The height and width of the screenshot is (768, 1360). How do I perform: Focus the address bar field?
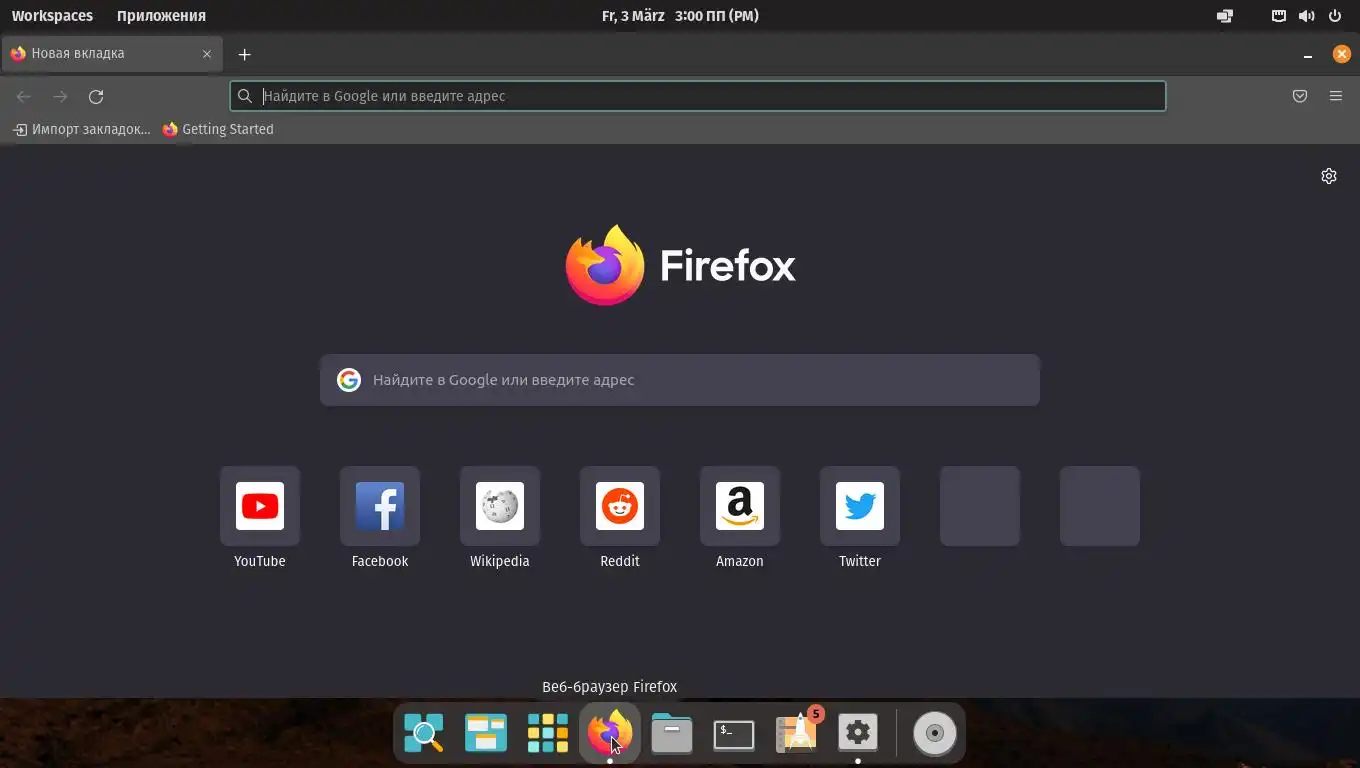(698, 96)
